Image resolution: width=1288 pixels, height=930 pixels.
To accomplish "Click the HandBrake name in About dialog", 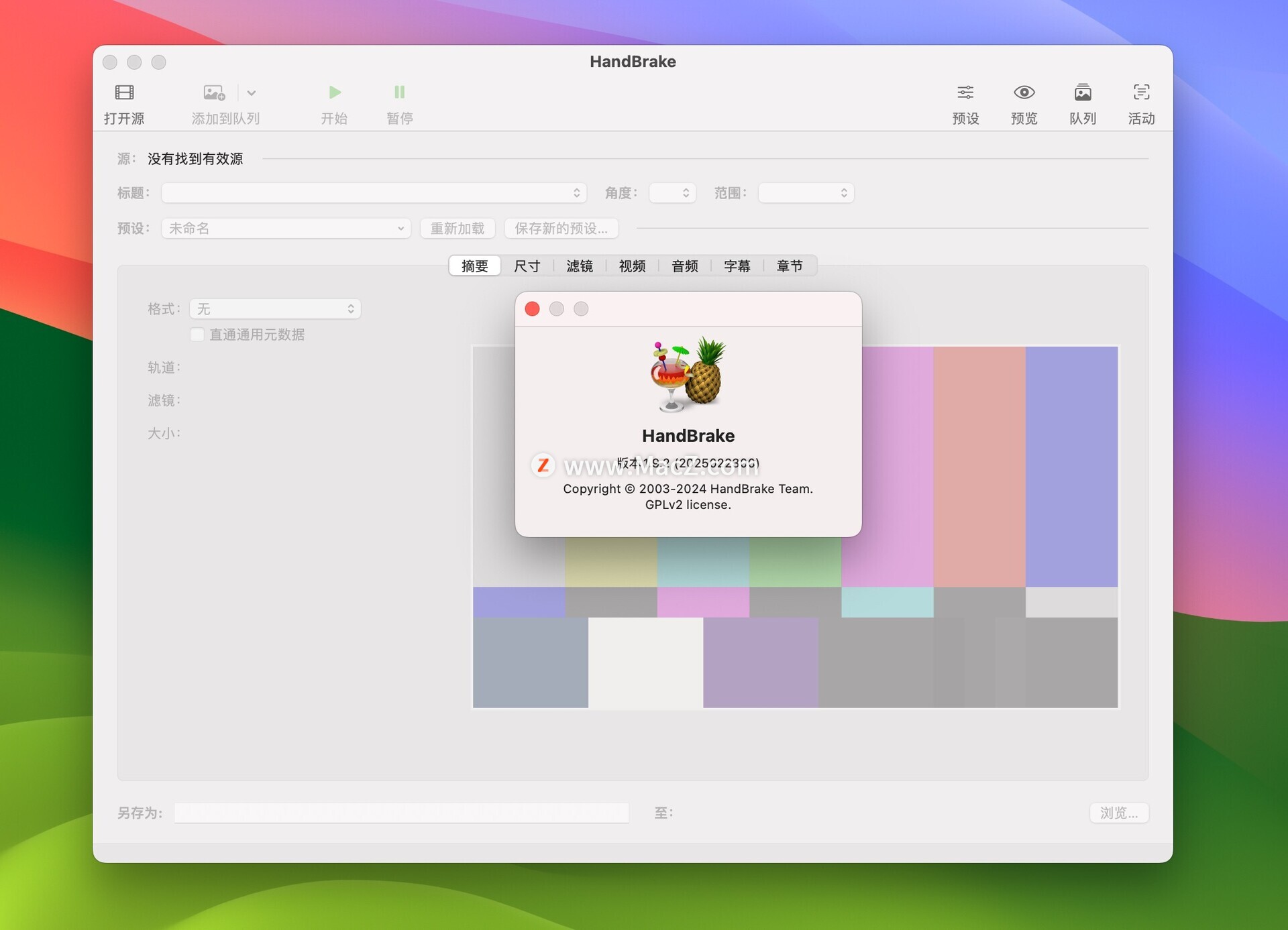I will (688, 436).
